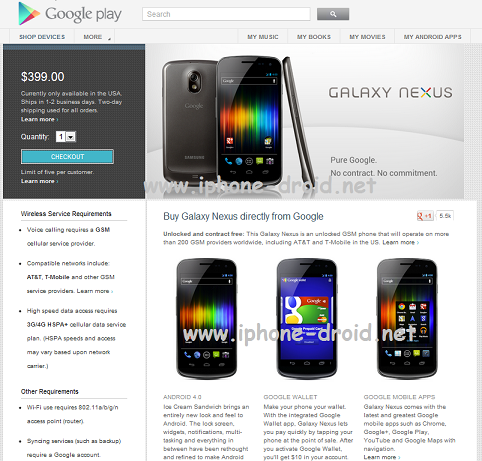Viewport: 482px width, 461px height.
Task: Click the Google +1 button
Action: [425, 216]
